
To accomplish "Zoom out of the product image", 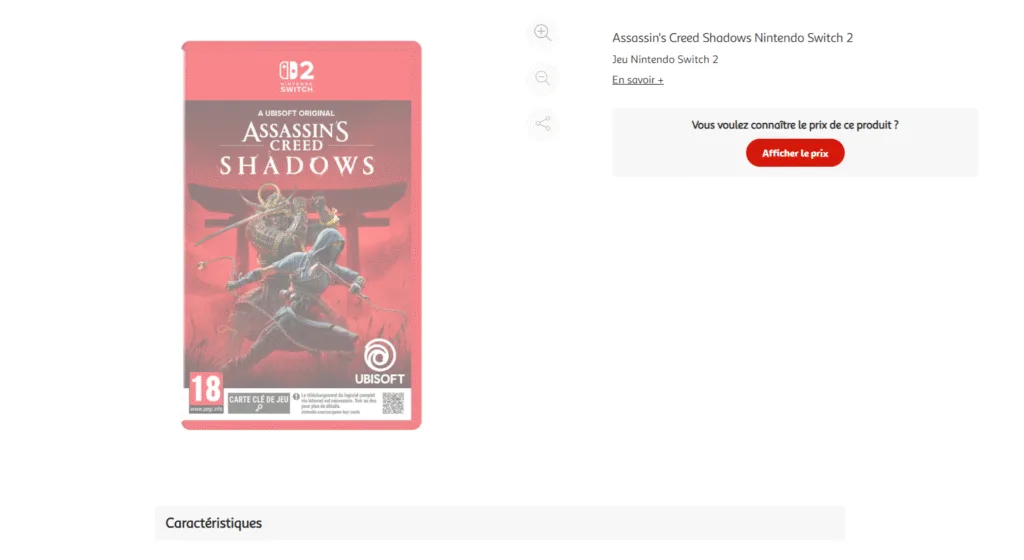I will click(542, 78).
